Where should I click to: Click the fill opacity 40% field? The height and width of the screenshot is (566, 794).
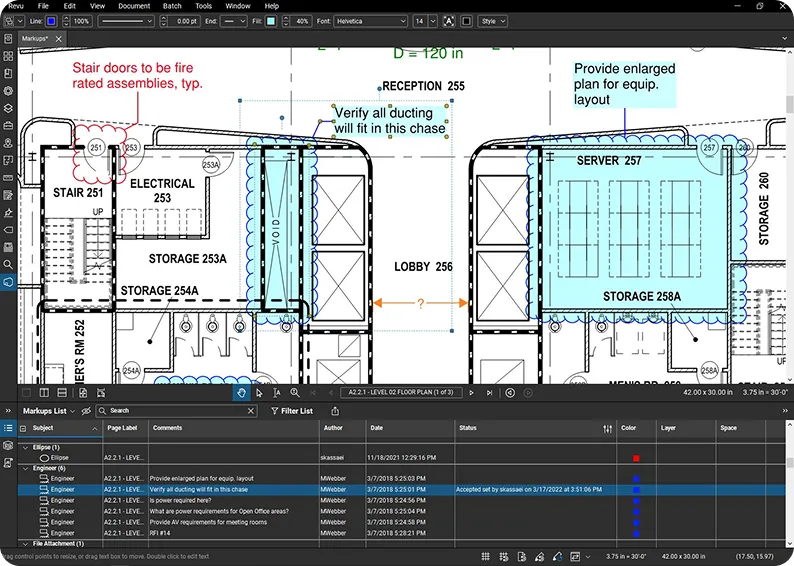[x=302, y=21]
